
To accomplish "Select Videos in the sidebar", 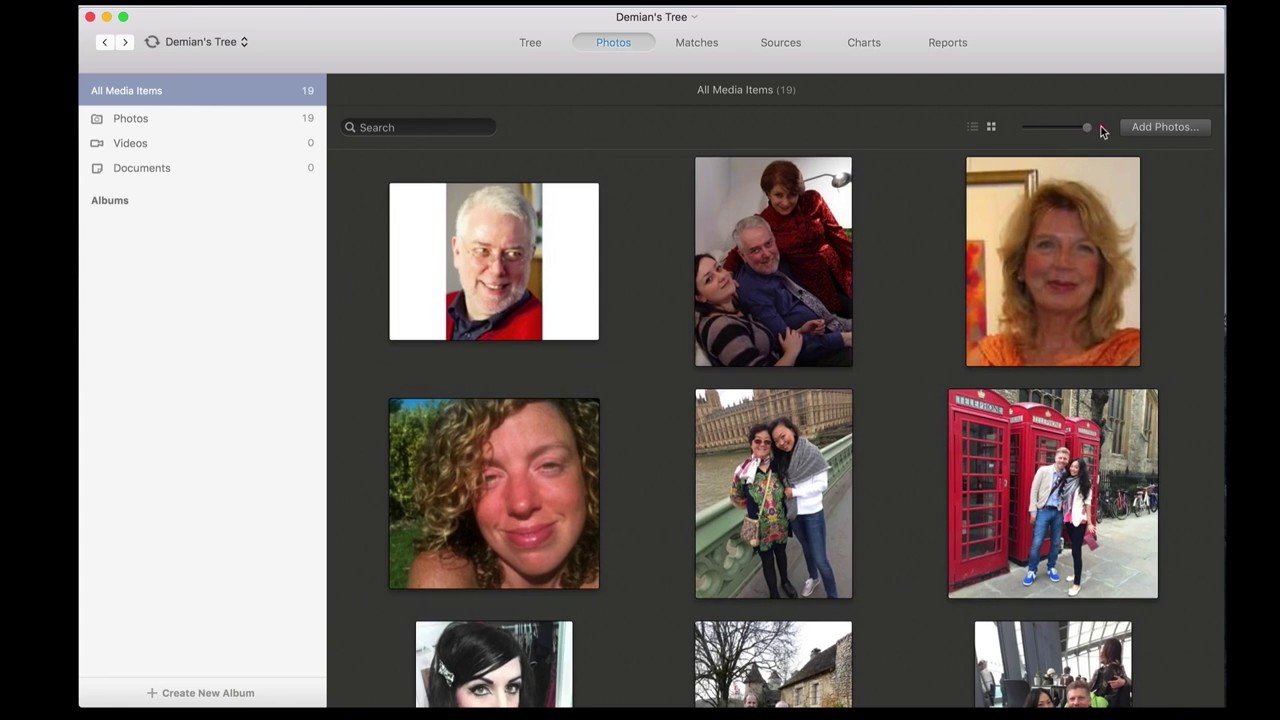I will (202, 143).
